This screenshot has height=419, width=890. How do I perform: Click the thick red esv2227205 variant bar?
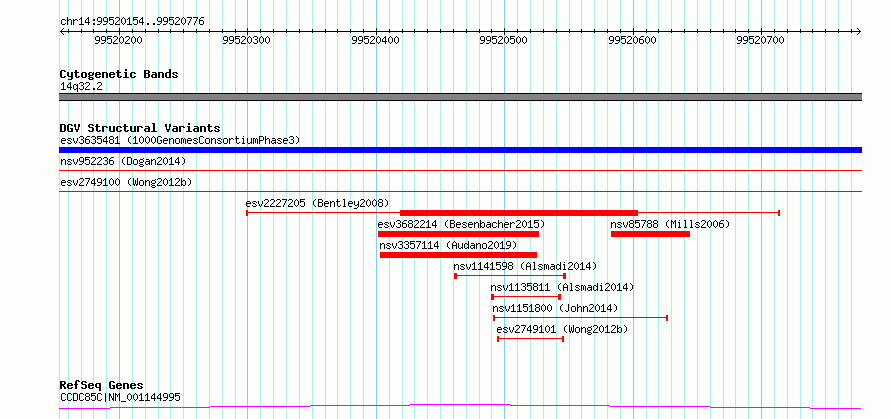click(519, 213)
